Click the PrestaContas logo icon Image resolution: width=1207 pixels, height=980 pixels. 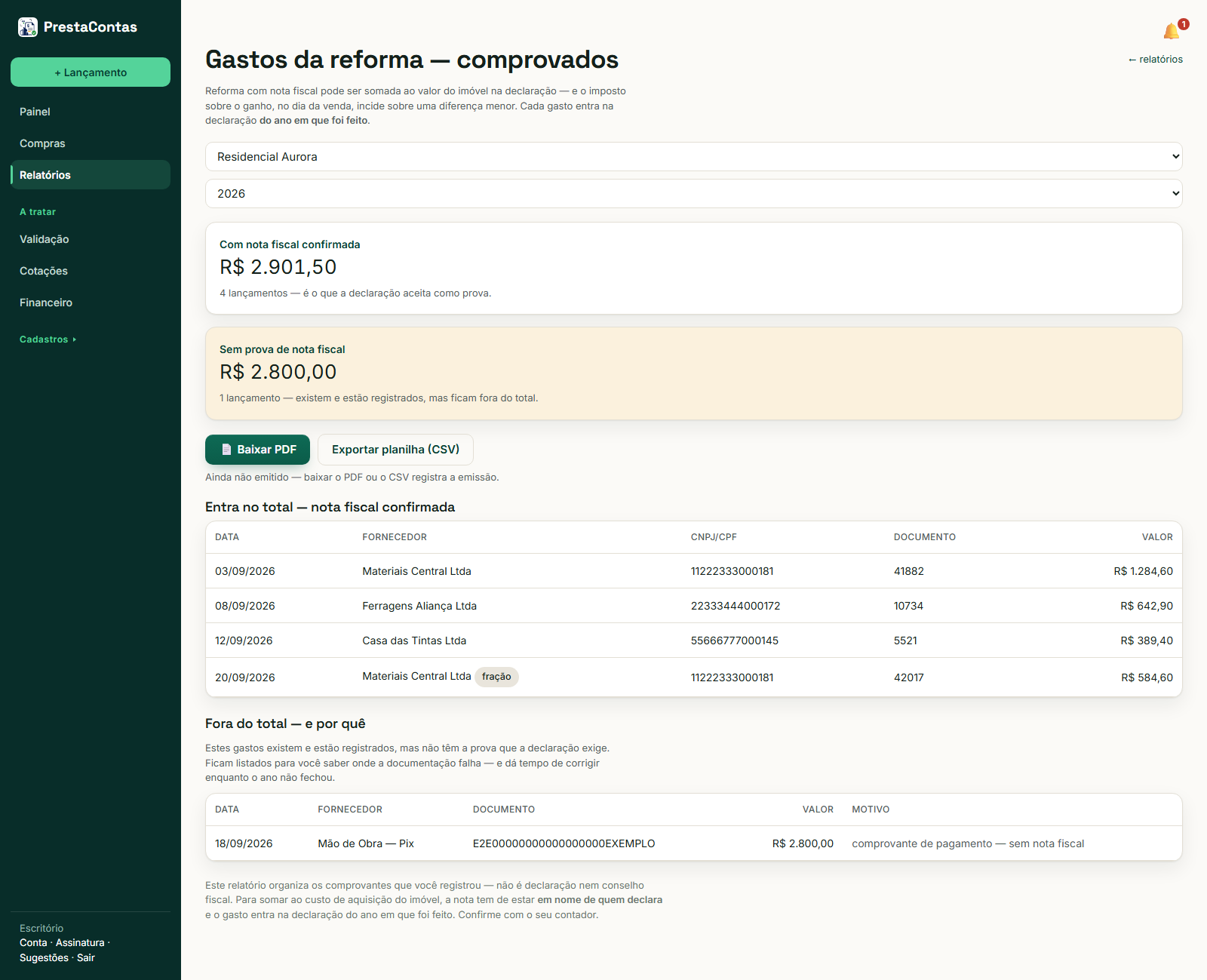coord(28,27)
